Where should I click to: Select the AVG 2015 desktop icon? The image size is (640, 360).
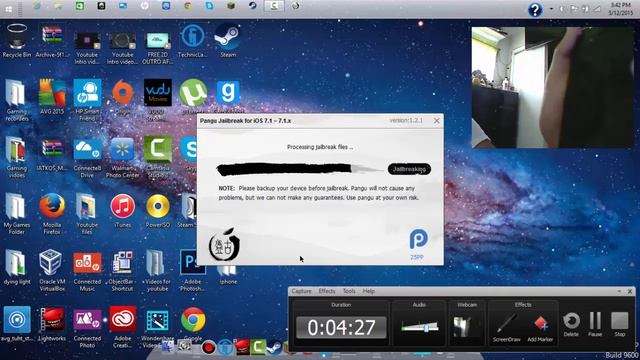click(52, 97)
